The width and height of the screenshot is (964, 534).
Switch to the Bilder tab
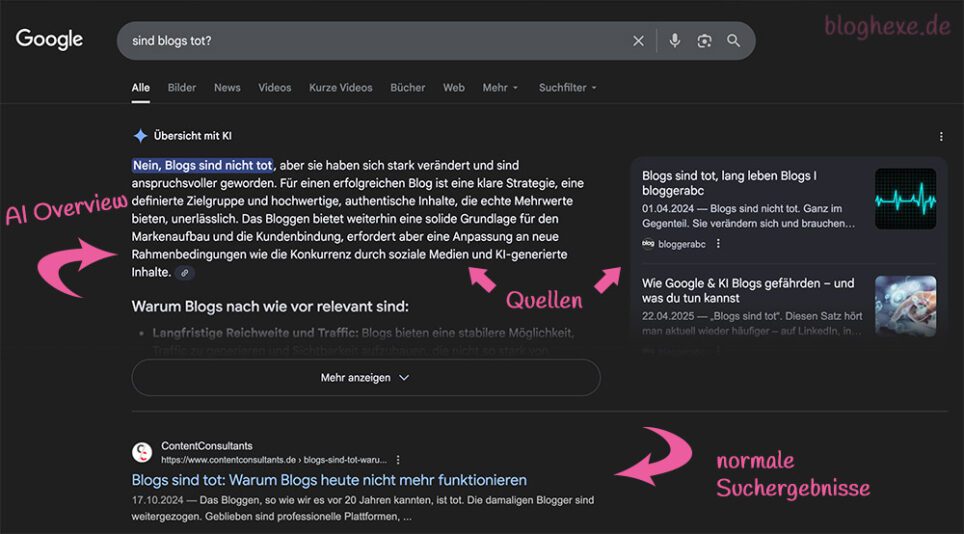[x=182, y=88]
